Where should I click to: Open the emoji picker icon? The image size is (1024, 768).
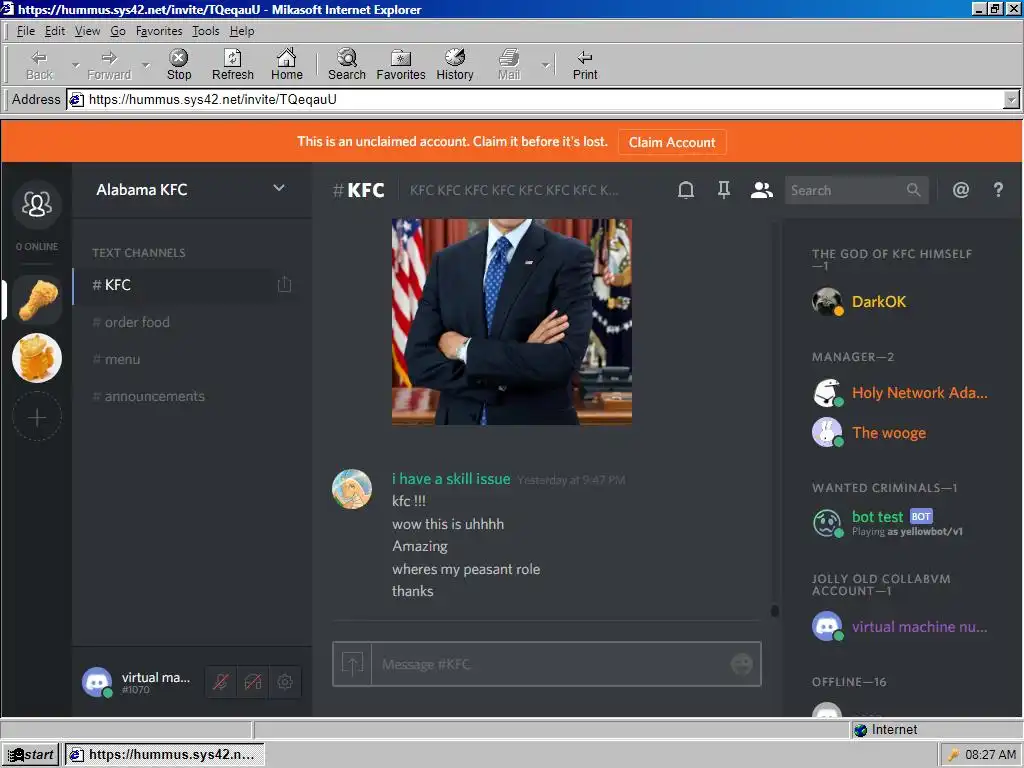(741, 665)
